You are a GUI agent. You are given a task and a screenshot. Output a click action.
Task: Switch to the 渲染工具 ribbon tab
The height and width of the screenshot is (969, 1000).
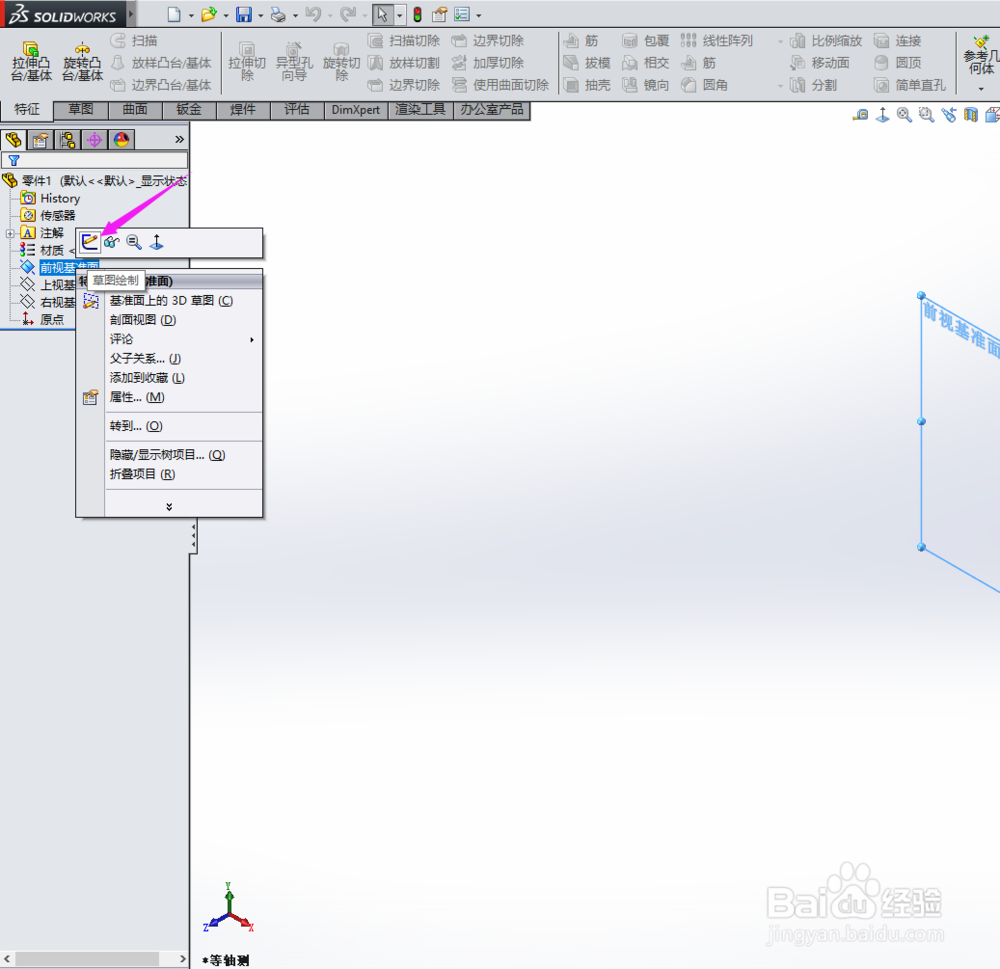420,110
